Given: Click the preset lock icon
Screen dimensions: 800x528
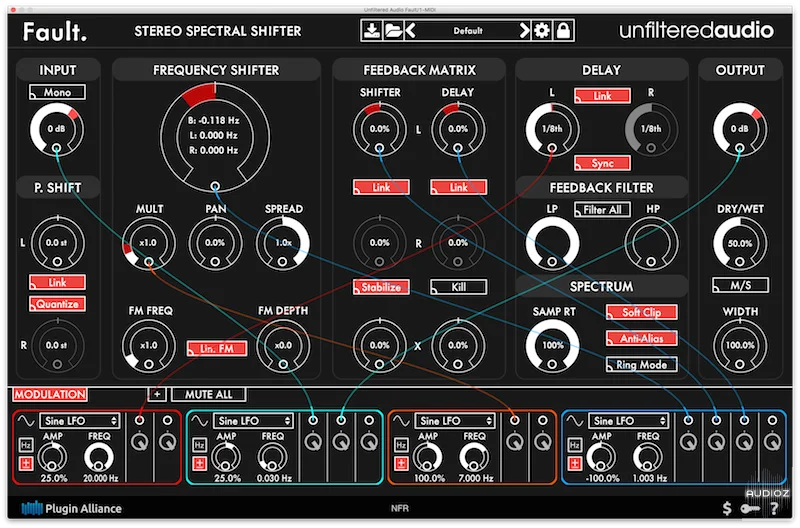Looking at the screenshot, I should (563, 31).
